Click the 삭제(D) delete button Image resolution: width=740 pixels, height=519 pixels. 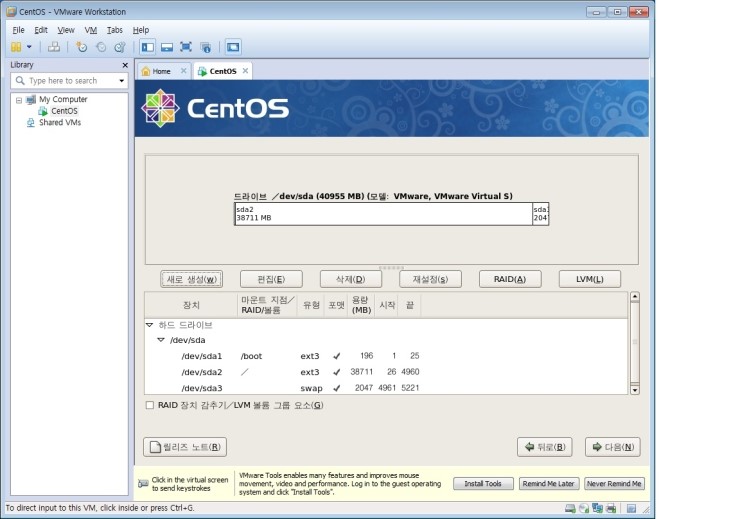click(351, 279)
